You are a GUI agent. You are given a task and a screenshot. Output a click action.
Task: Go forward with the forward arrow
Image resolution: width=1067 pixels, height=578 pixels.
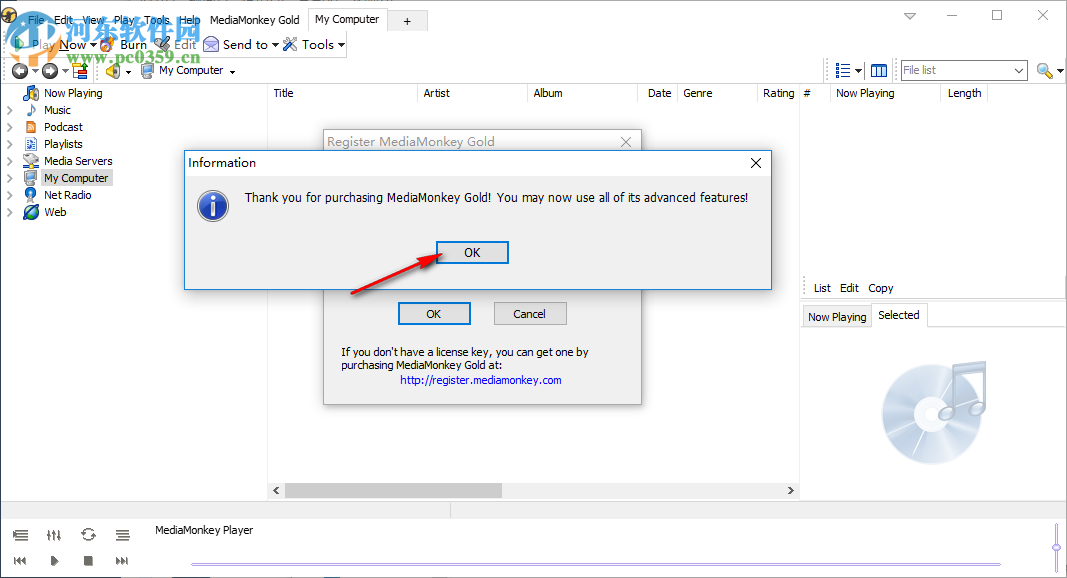click(50, 71)
